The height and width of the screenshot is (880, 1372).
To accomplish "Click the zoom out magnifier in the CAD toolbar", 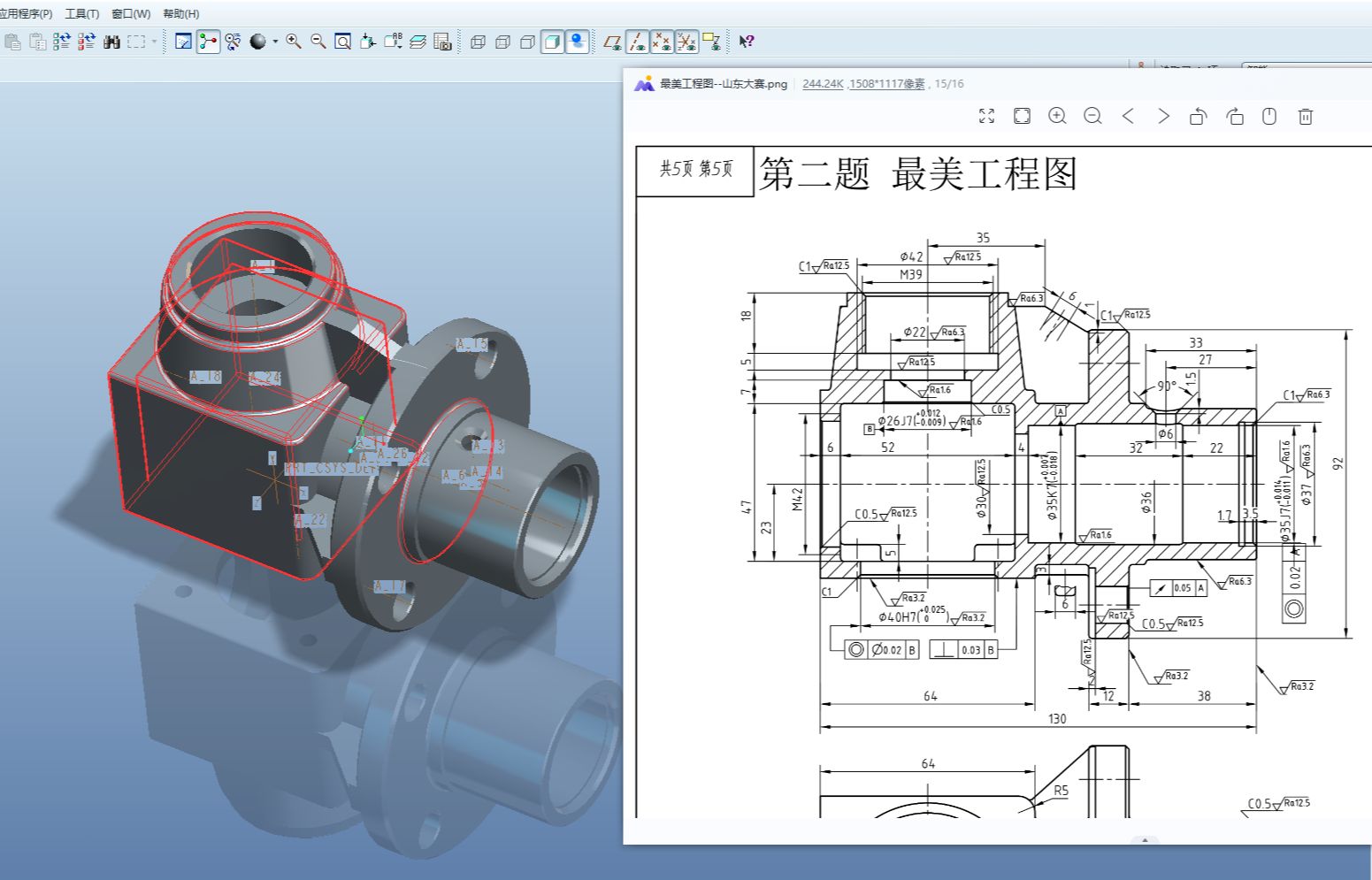I will click(x=318, y=42).
